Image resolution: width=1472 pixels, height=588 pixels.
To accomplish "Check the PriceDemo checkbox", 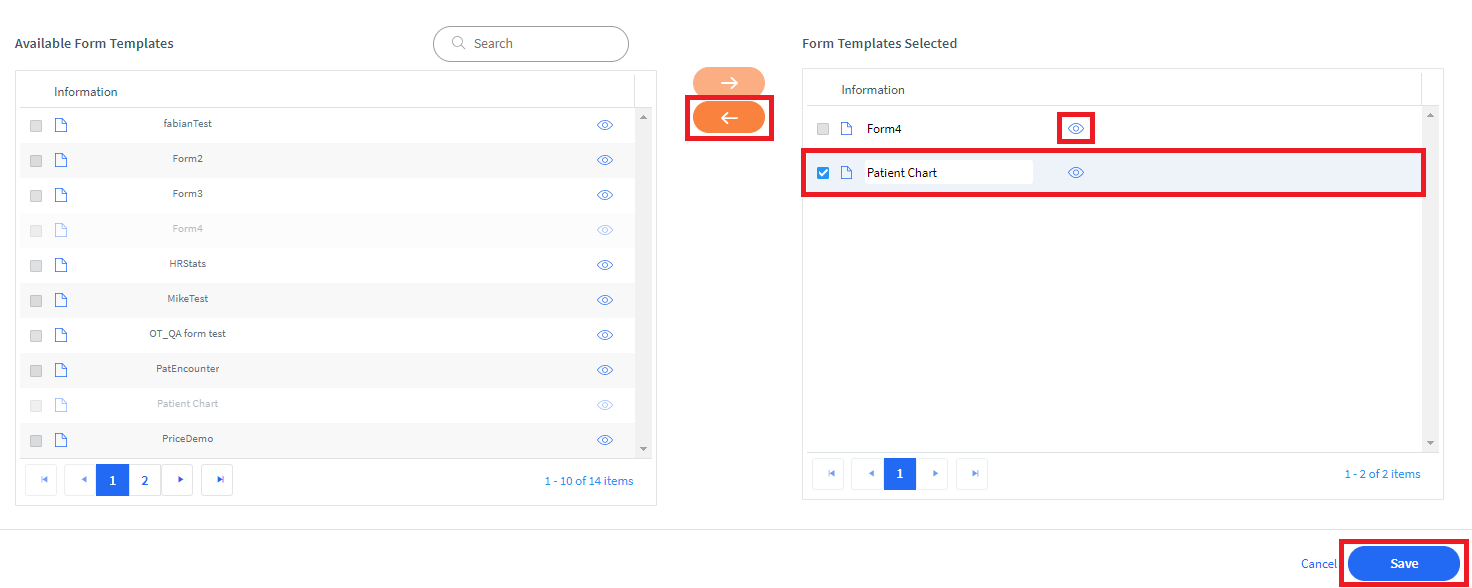I will coord(36,441).
